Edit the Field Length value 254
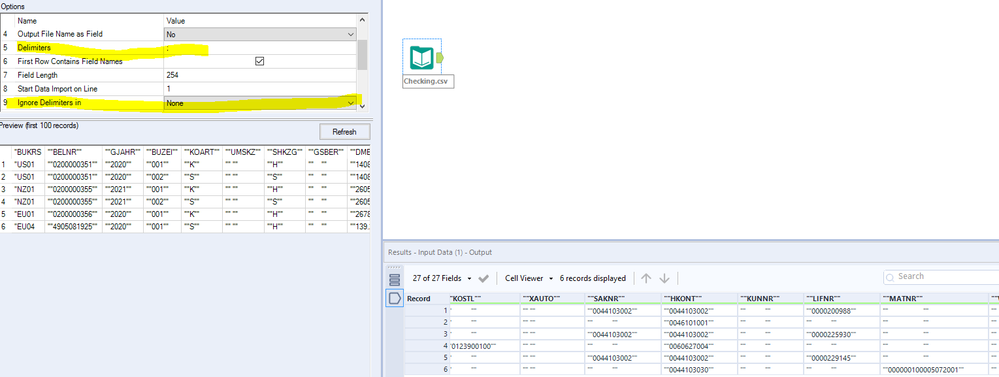This screenshot has height=377, width=999. (x=260, y=75)
